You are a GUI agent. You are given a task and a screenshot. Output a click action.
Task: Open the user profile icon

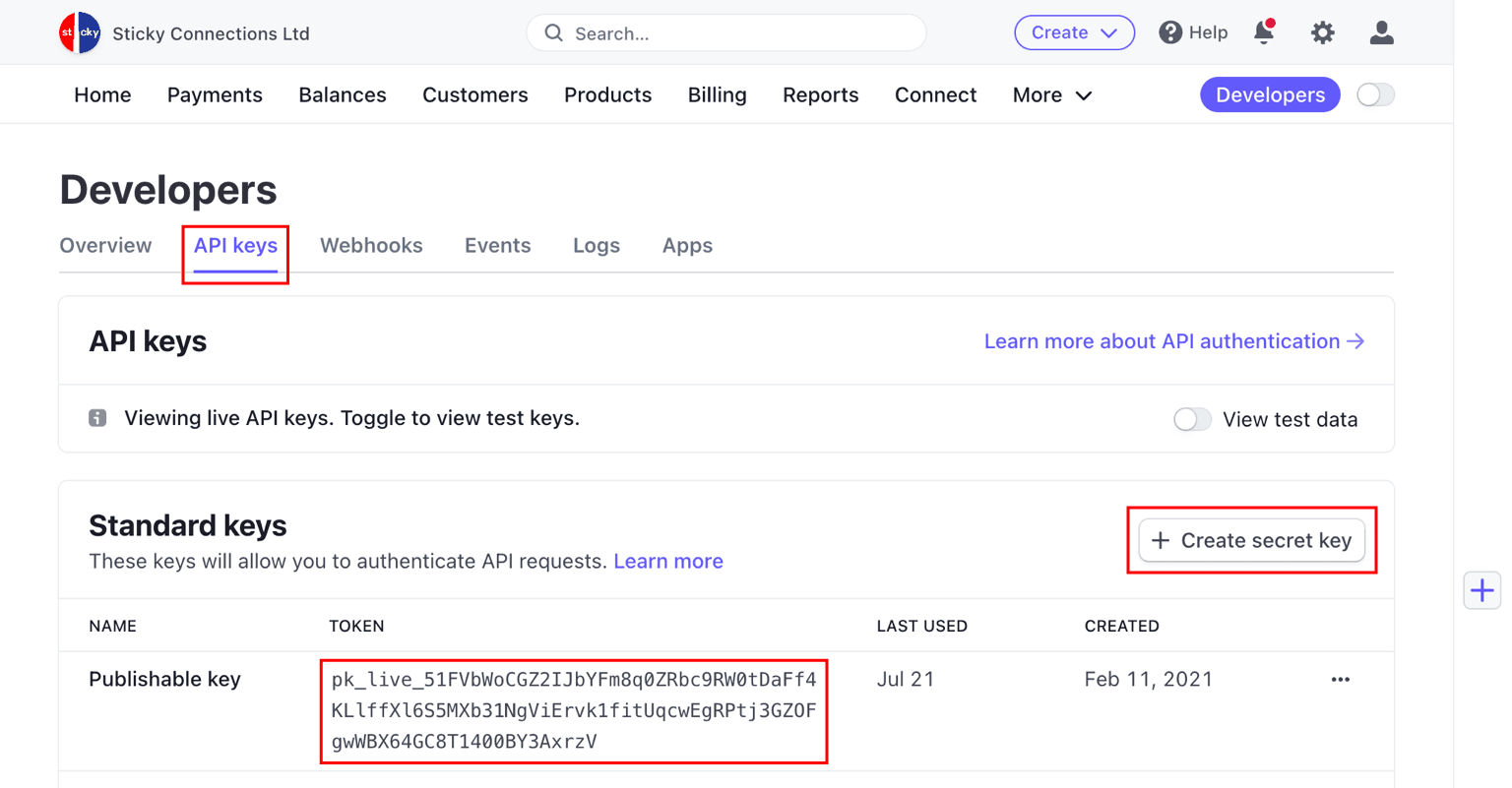click(x=1382, y=32)
